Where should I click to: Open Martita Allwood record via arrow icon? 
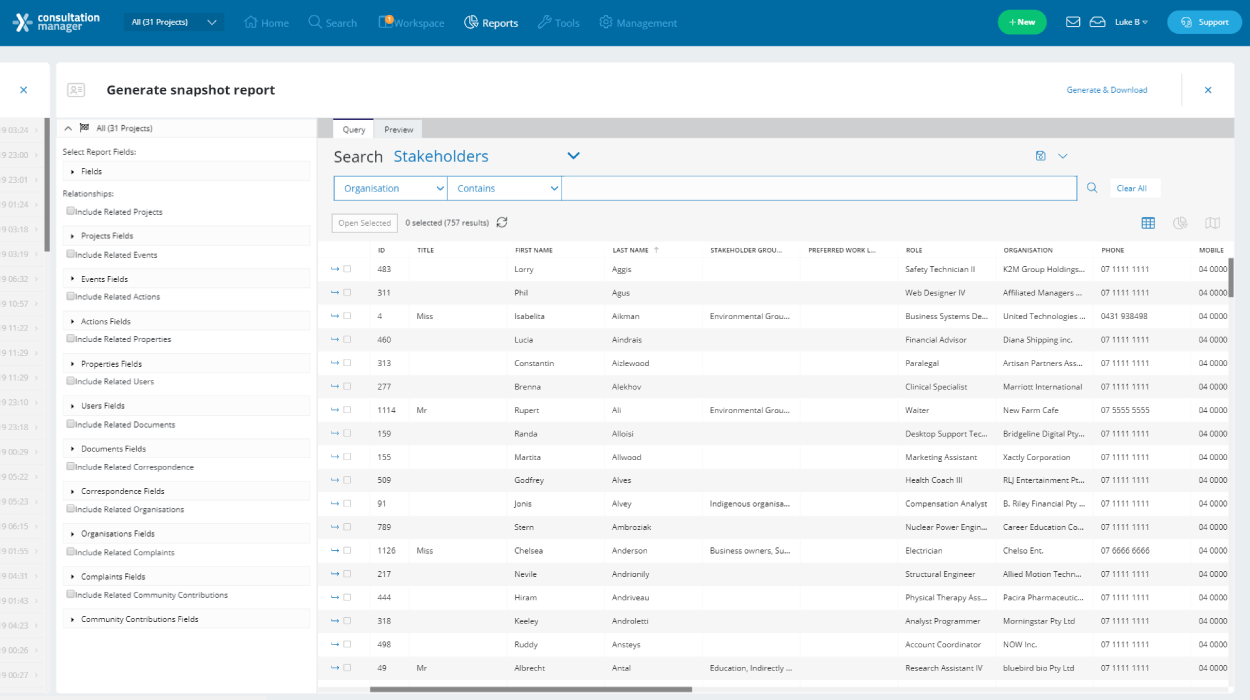pyautogui.click(x=335, y=457)
